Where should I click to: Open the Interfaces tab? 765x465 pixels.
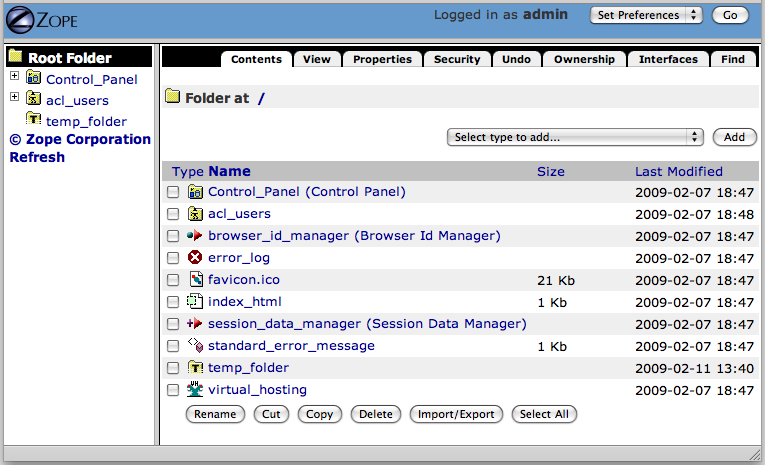(668, 59)
